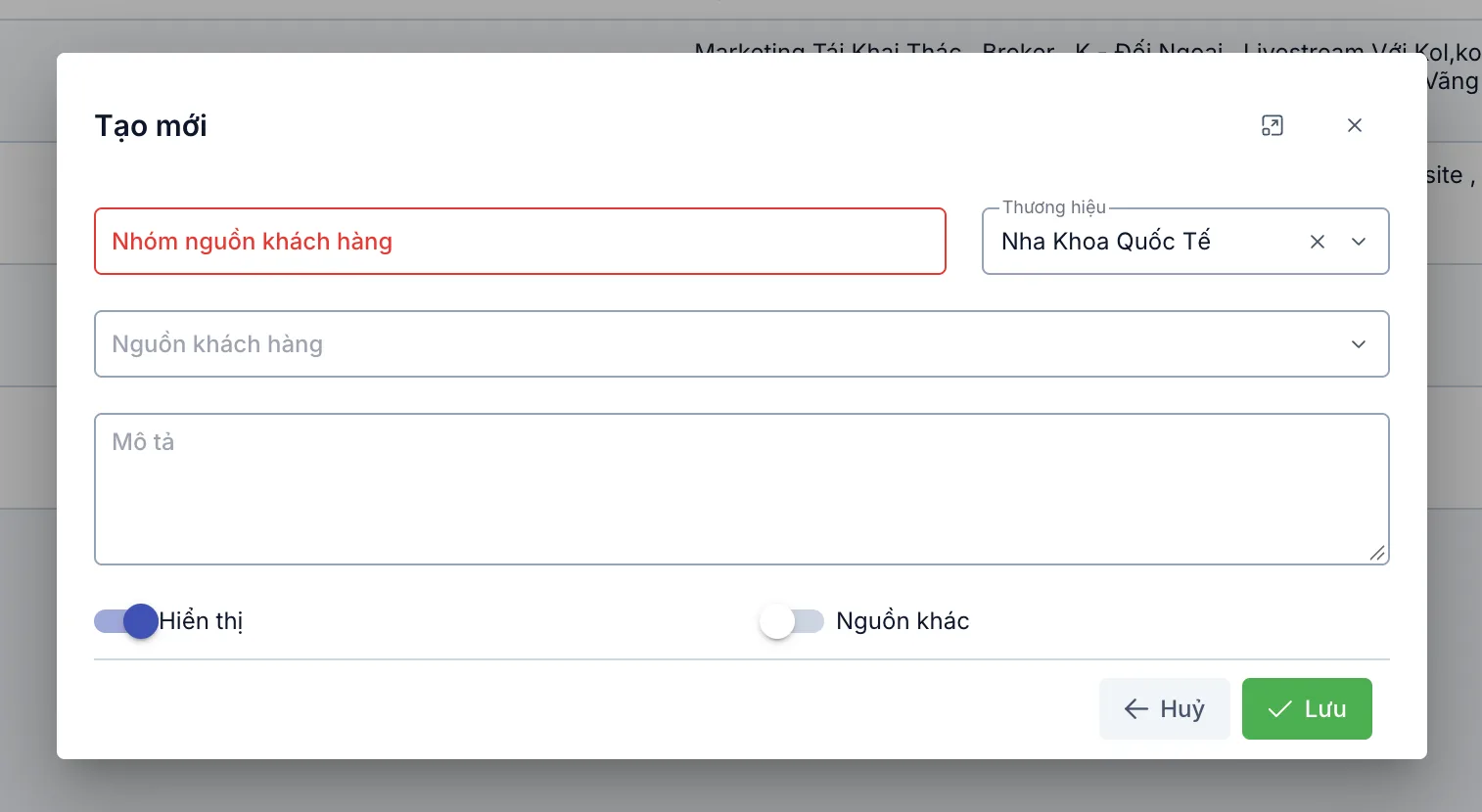Enable the Nguồn khác switch

(x=792, y=621)
